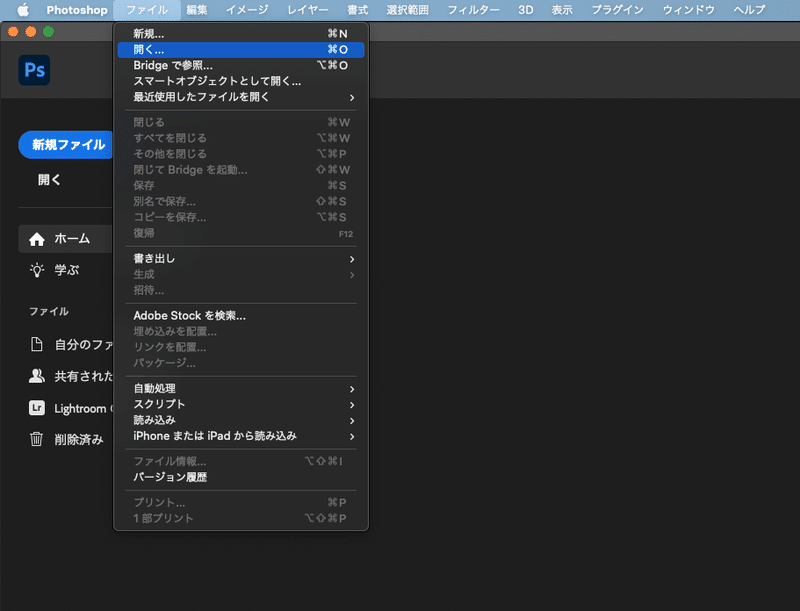Open the 編集 menu in menu bar
Screen dimensions: 800x611
pos(197,10)
